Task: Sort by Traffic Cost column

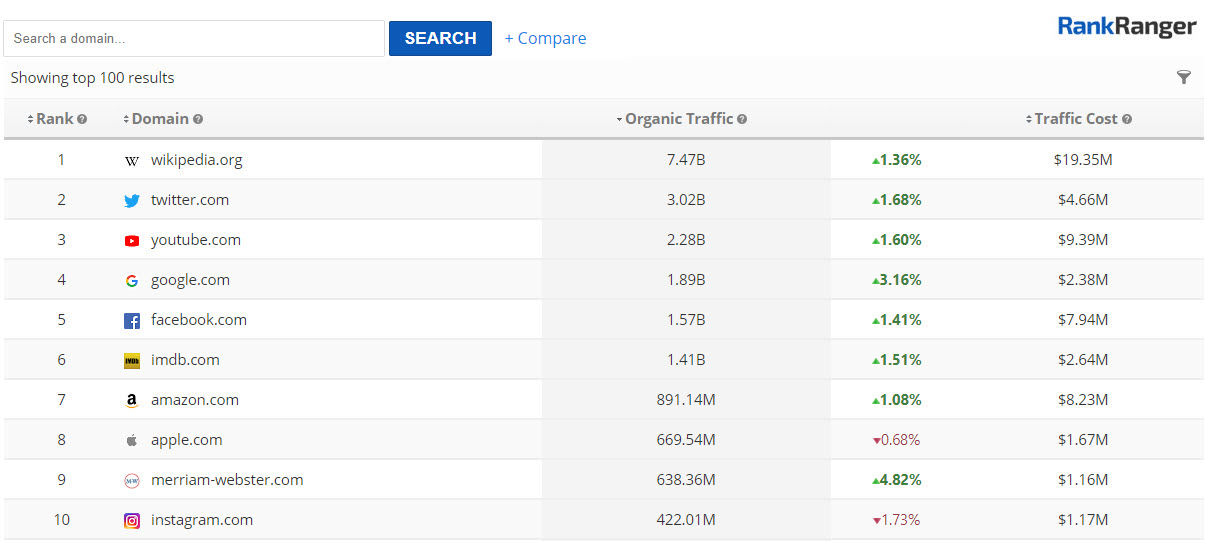Action: point(1075,119)
